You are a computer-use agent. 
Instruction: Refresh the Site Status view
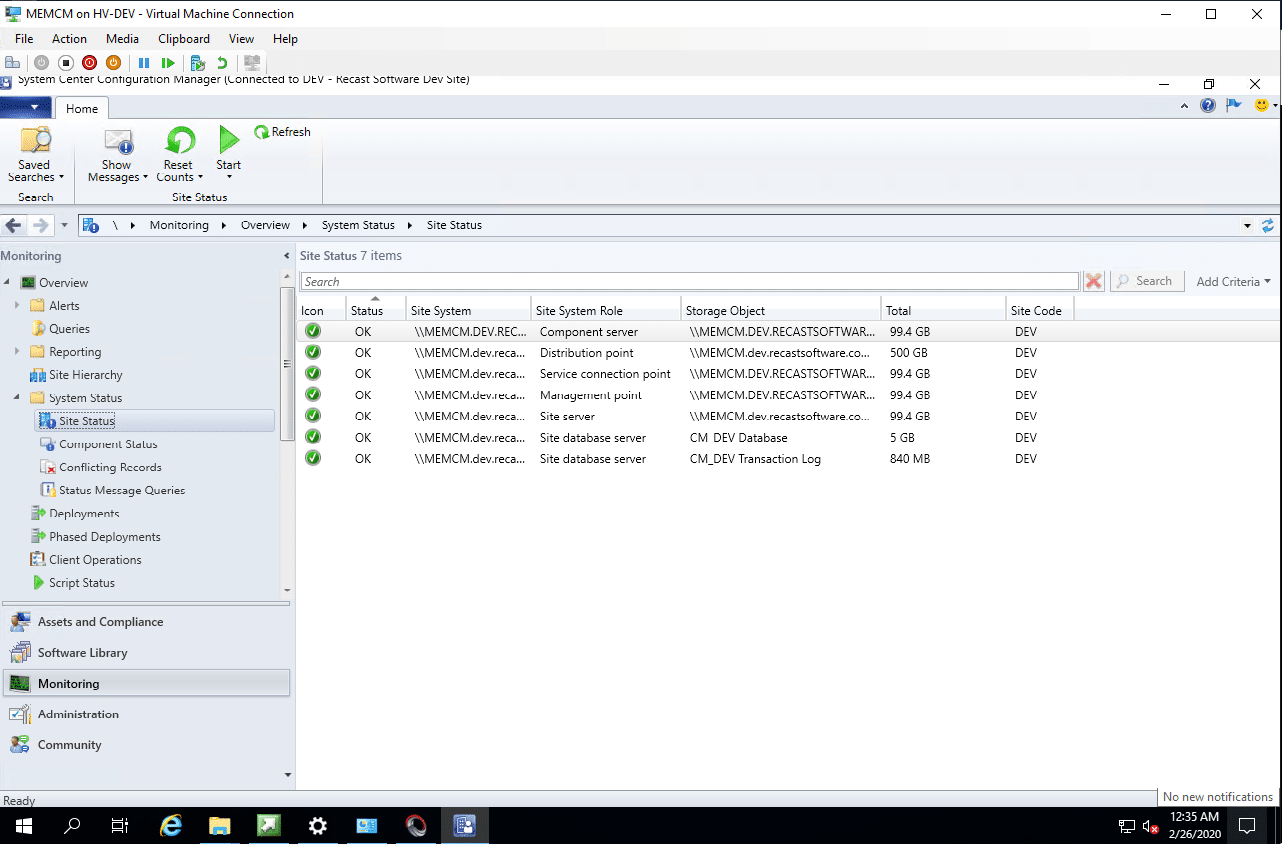click(283, 131)
